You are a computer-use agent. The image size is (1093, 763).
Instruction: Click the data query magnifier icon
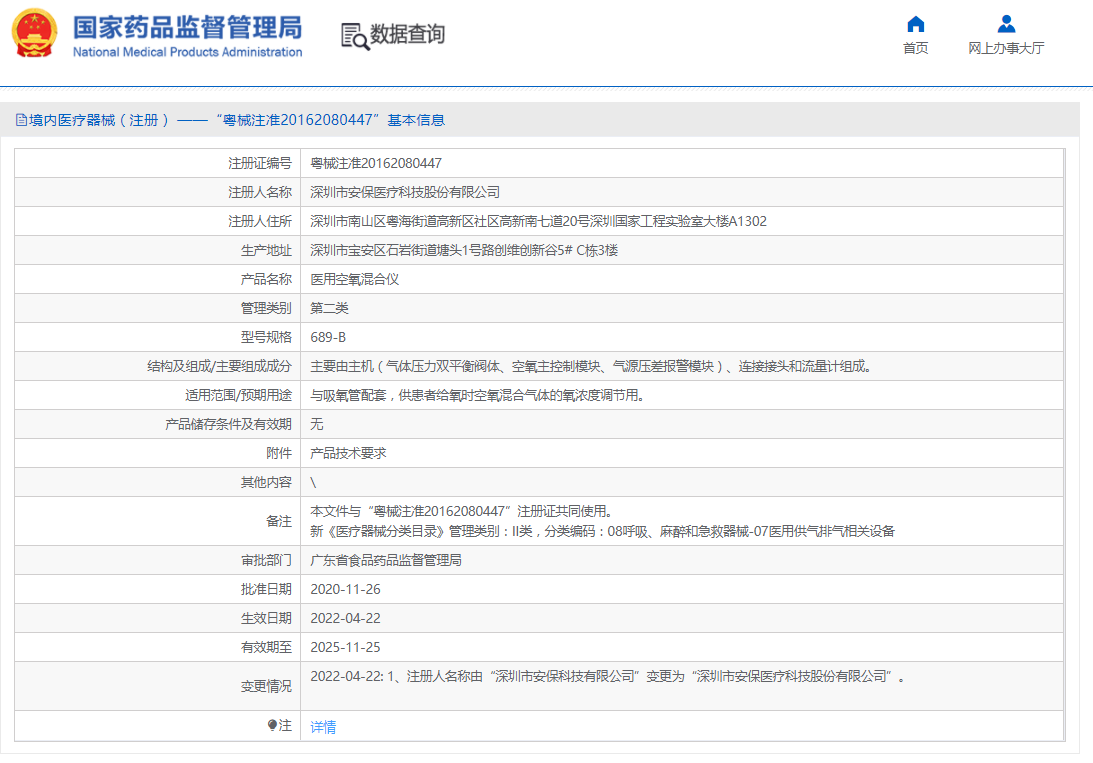[x=355, y=36]
